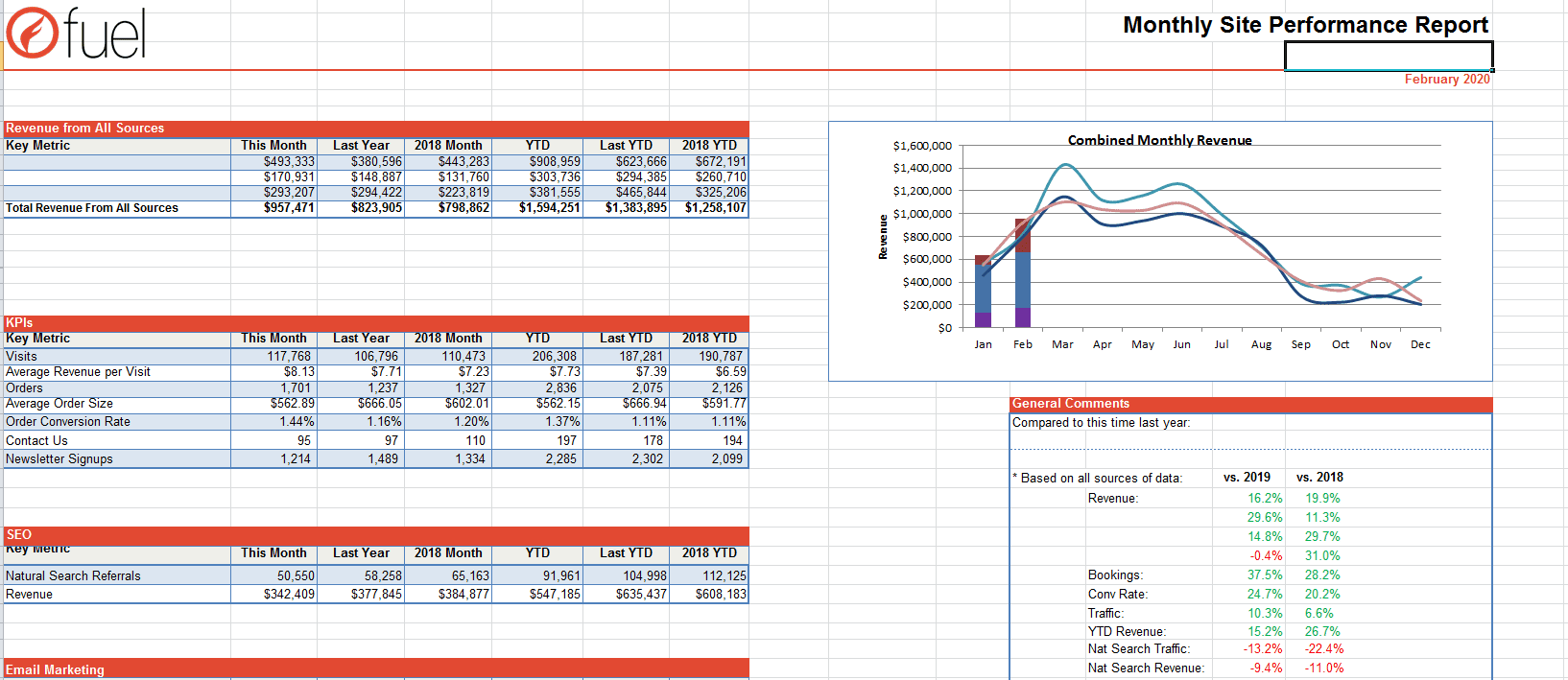
Task: Select the vs. 2019 column heading
Action: click(x=1247, y=478)
